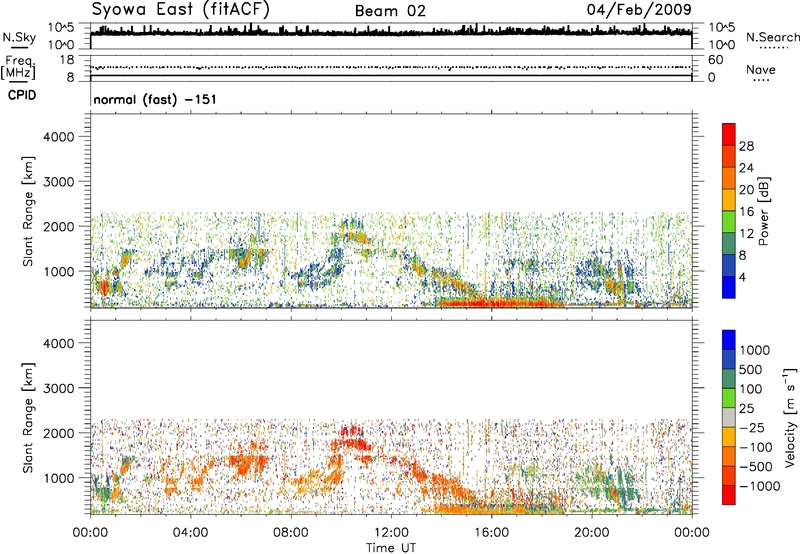800x554 pixels.
Task: Click the N.Sky noise trace in top panel
Action: [x=391, y=32]
